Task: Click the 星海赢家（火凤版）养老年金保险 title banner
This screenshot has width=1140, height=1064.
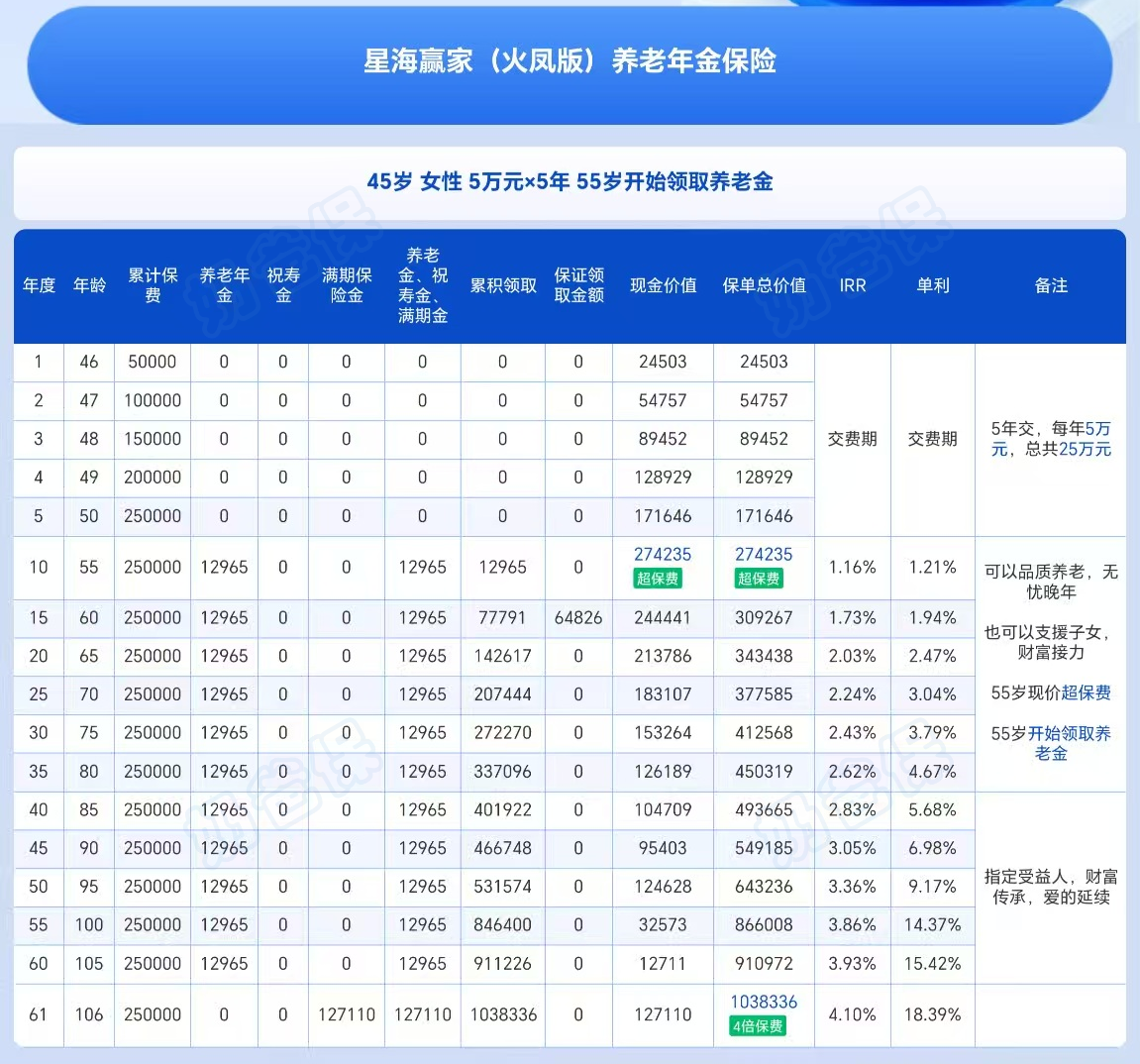Action: 570,61
